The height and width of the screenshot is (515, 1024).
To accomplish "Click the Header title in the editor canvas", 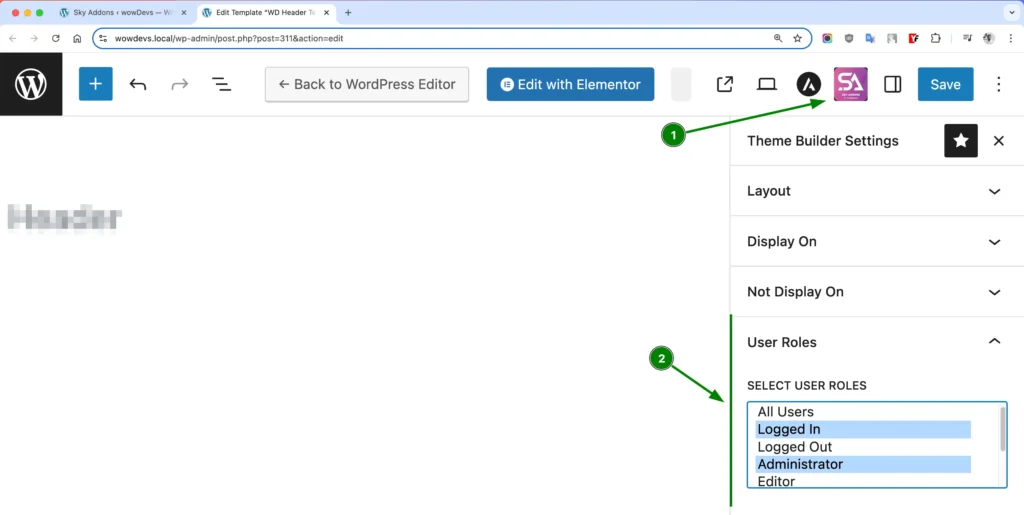I will [65, 218].
